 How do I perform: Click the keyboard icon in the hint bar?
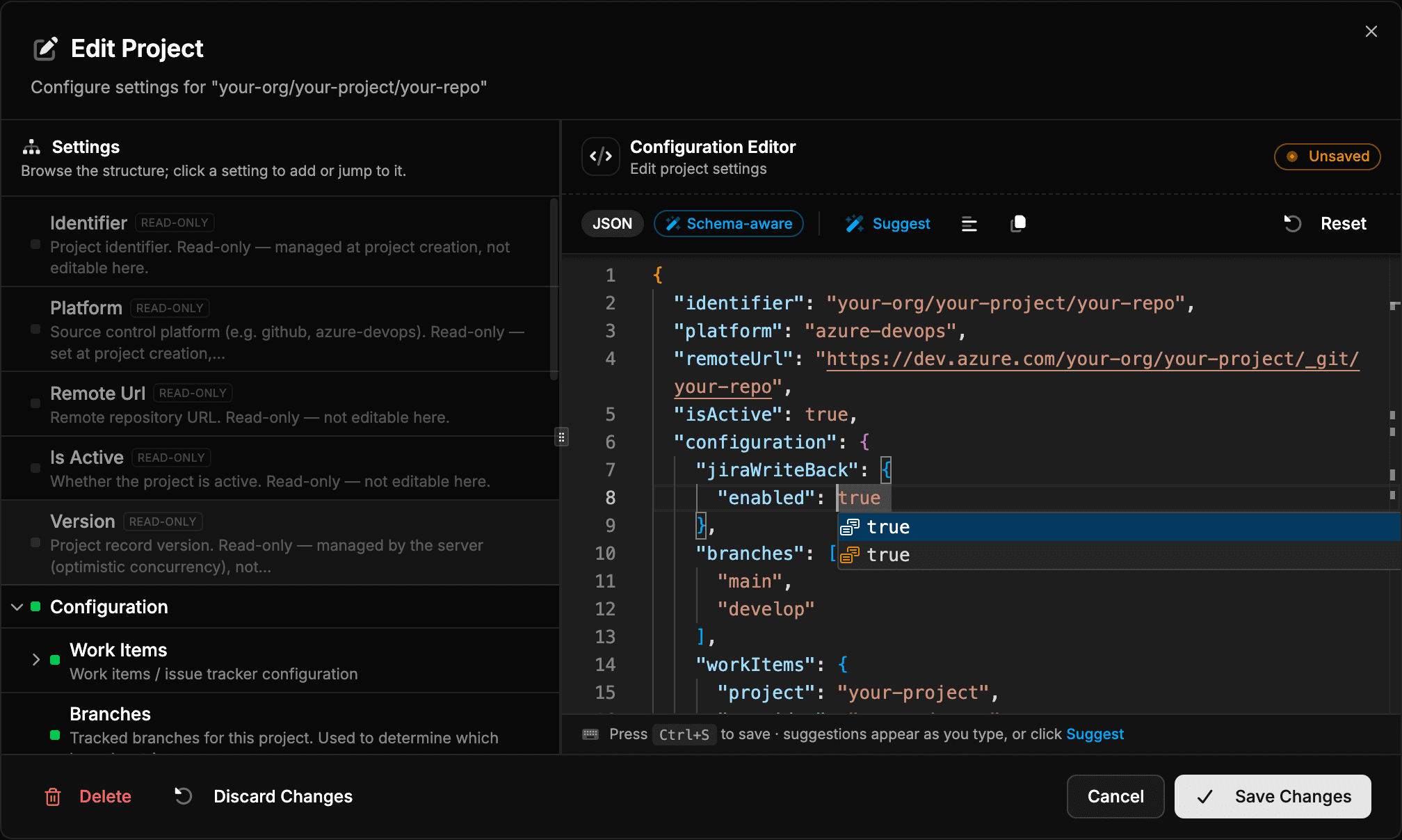[x=590, y=734]
